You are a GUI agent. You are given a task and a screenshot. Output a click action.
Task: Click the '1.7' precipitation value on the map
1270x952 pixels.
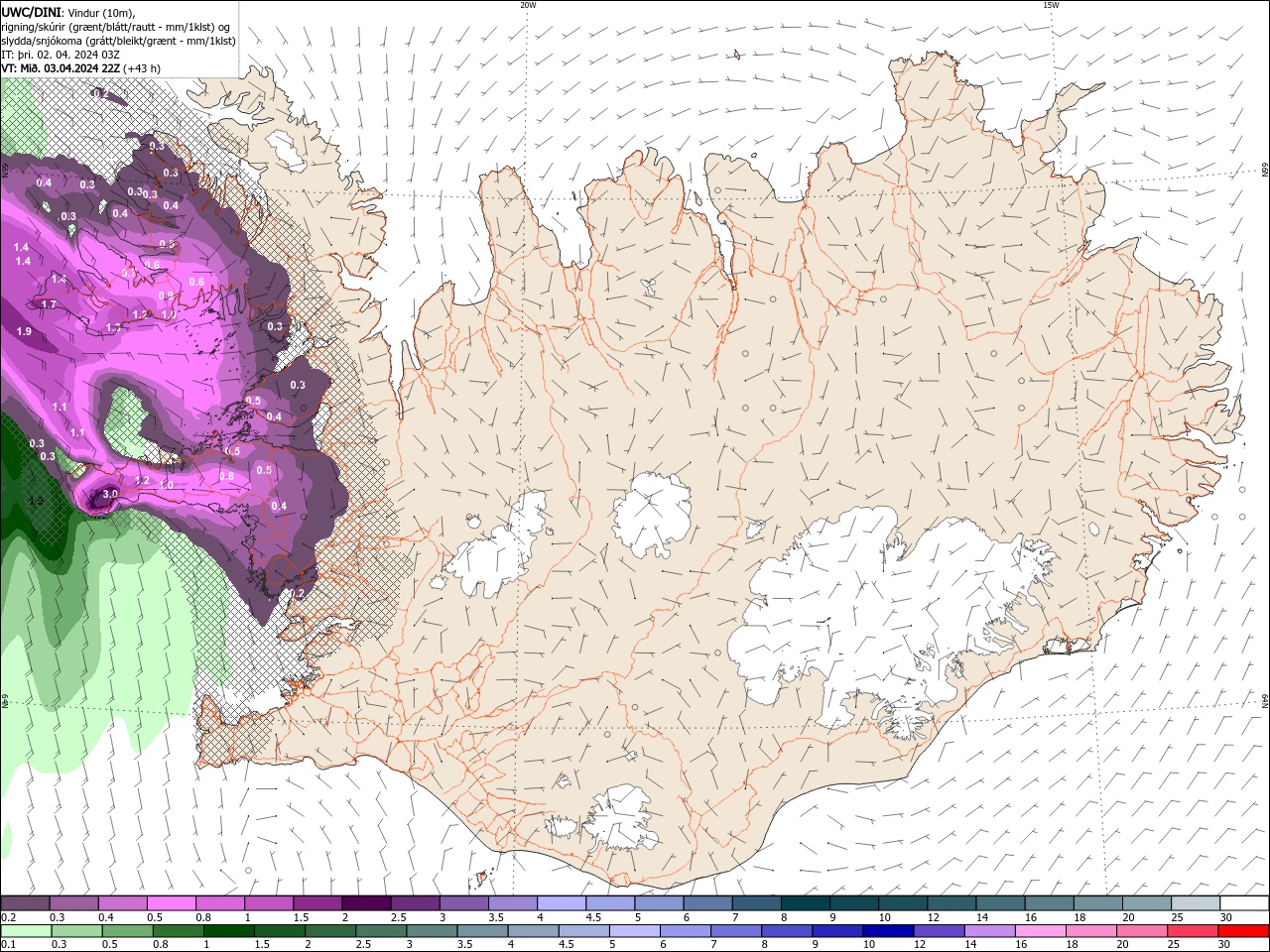pyautogui.click(x=49, y=304)
